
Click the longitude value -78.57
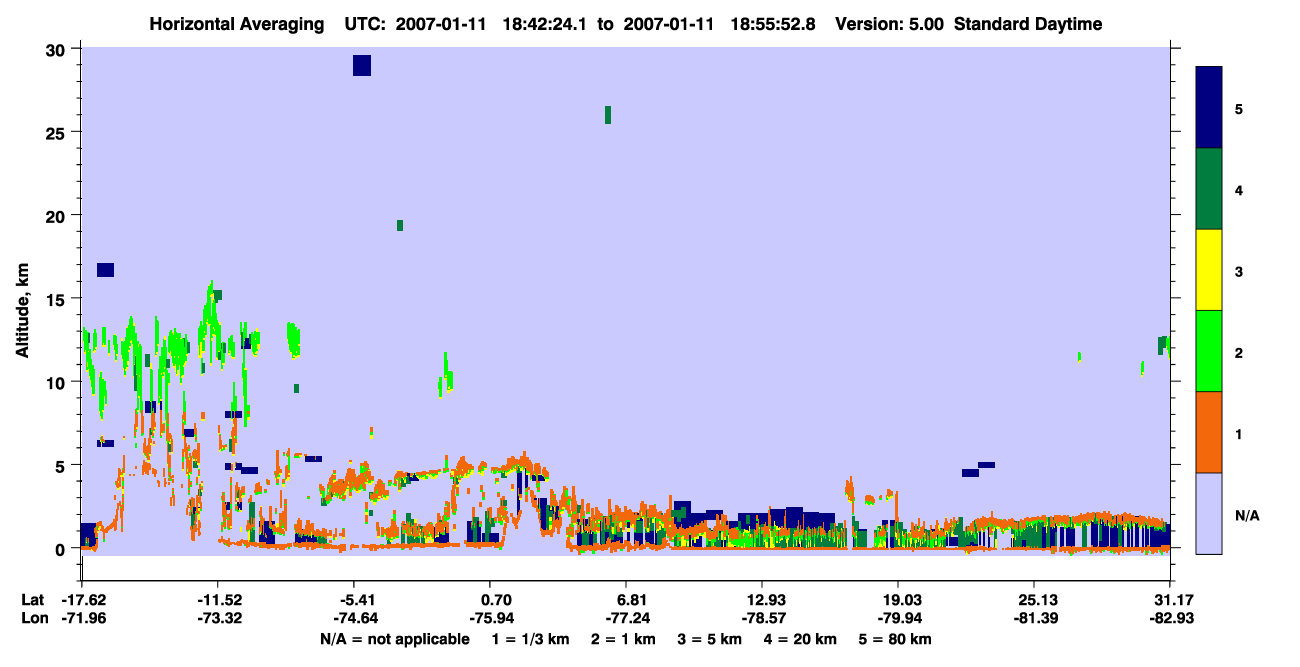764,619
